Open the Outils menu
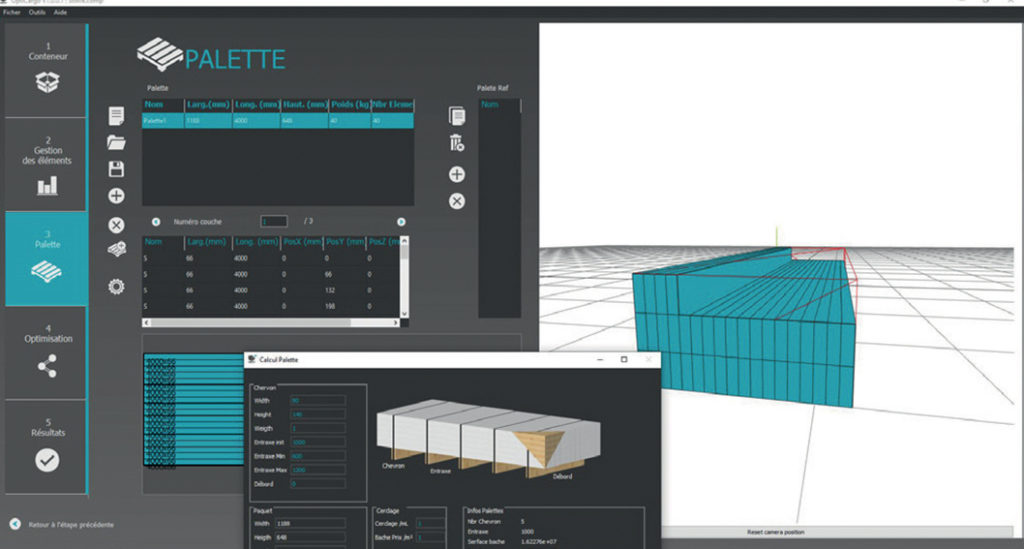The width and height of the screenshot is (1024, 549). tap(37, 12)
